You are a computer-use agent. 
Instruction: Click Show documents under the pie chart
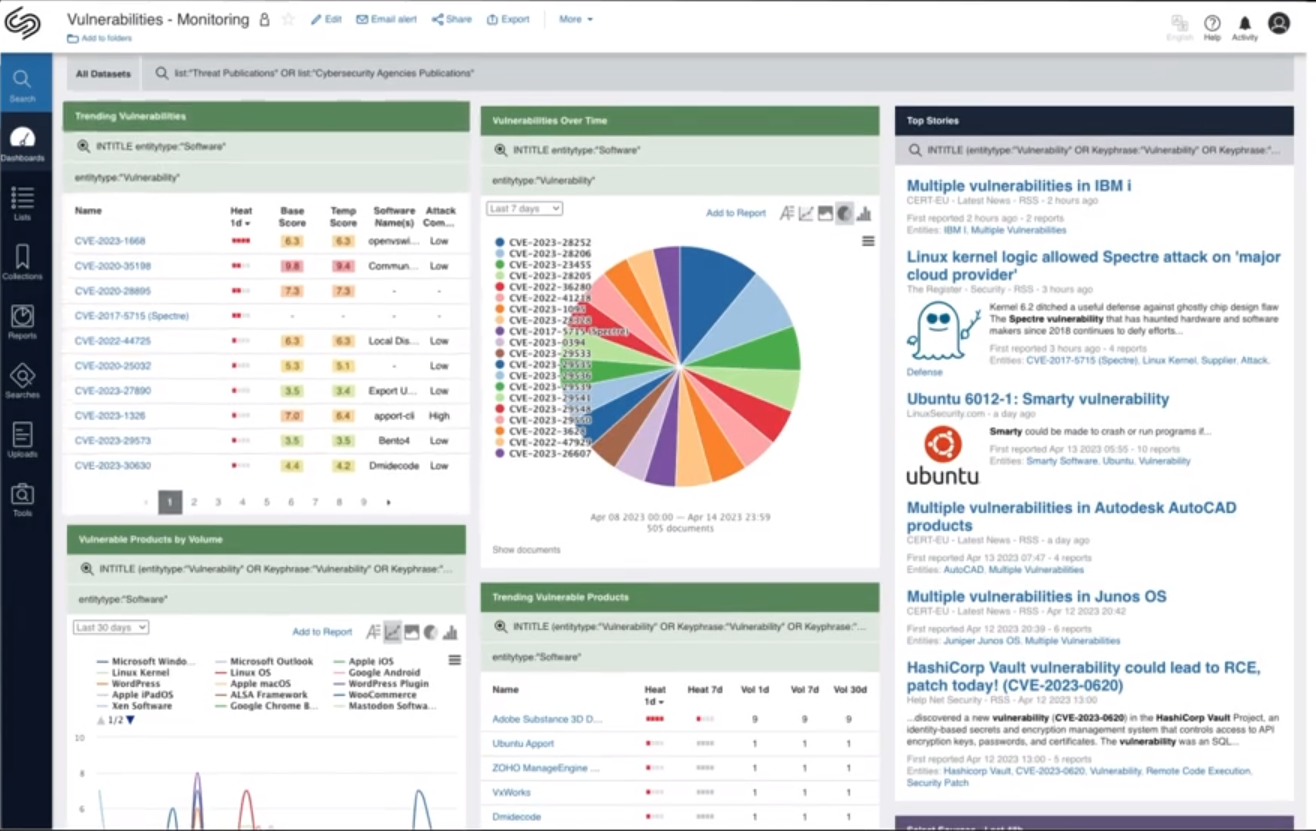coord(526,550)
